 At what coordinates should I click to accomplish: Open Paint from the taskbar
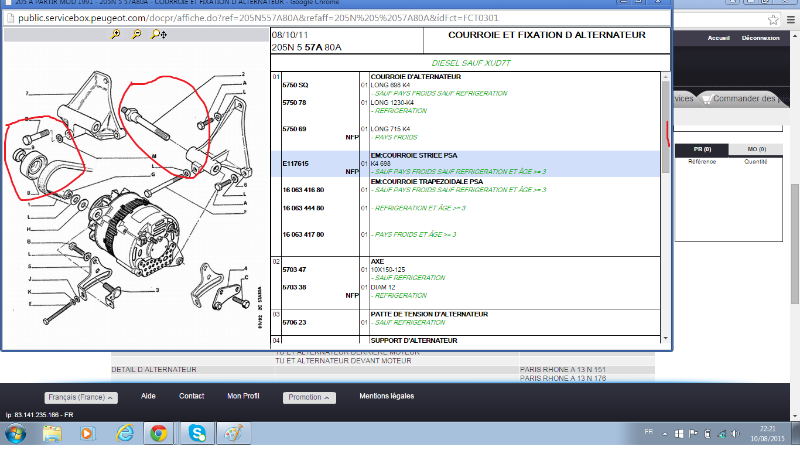[x=234, y=434]
